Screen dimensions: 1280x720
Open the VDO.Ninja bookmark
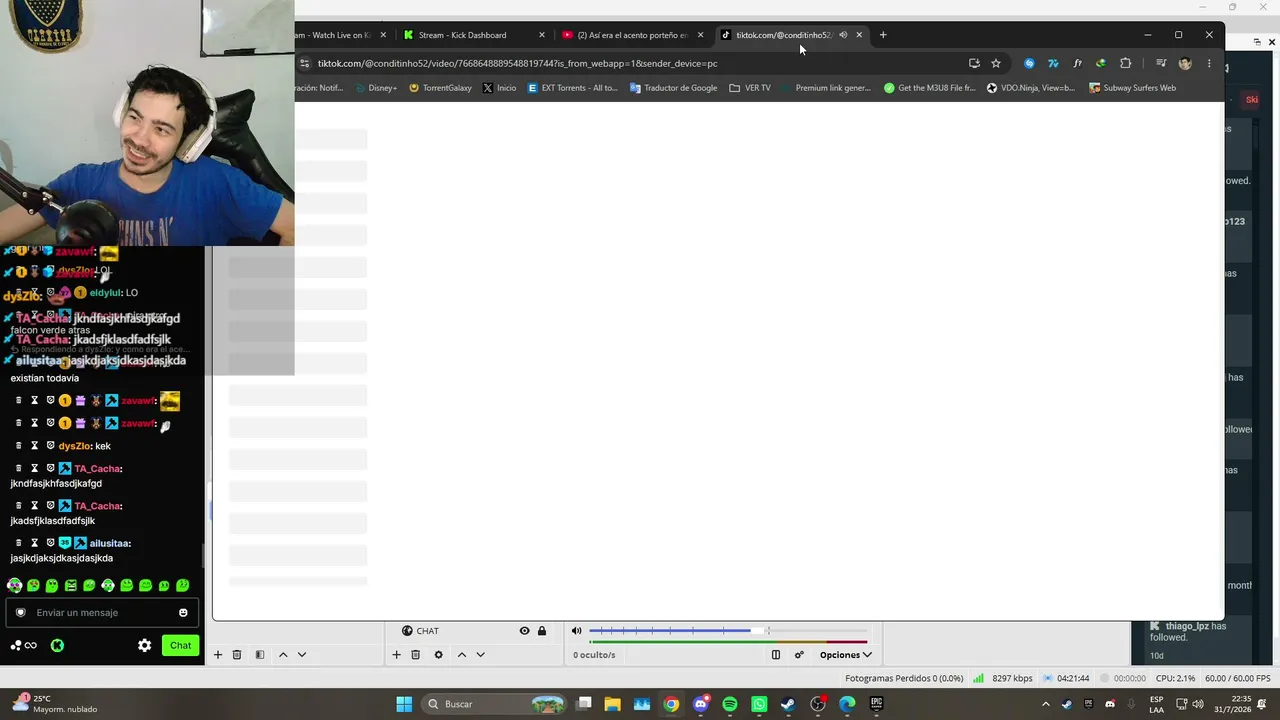[1030, 88]
